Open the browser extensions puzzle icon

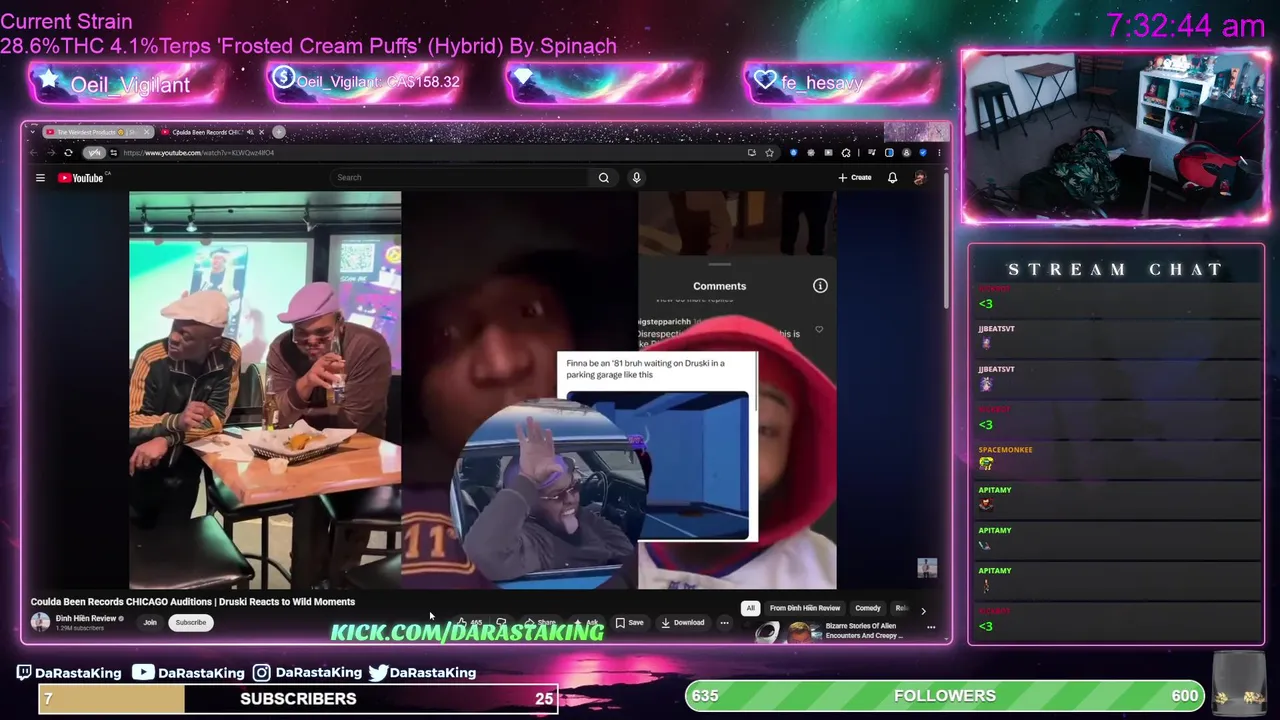(845, 153)
